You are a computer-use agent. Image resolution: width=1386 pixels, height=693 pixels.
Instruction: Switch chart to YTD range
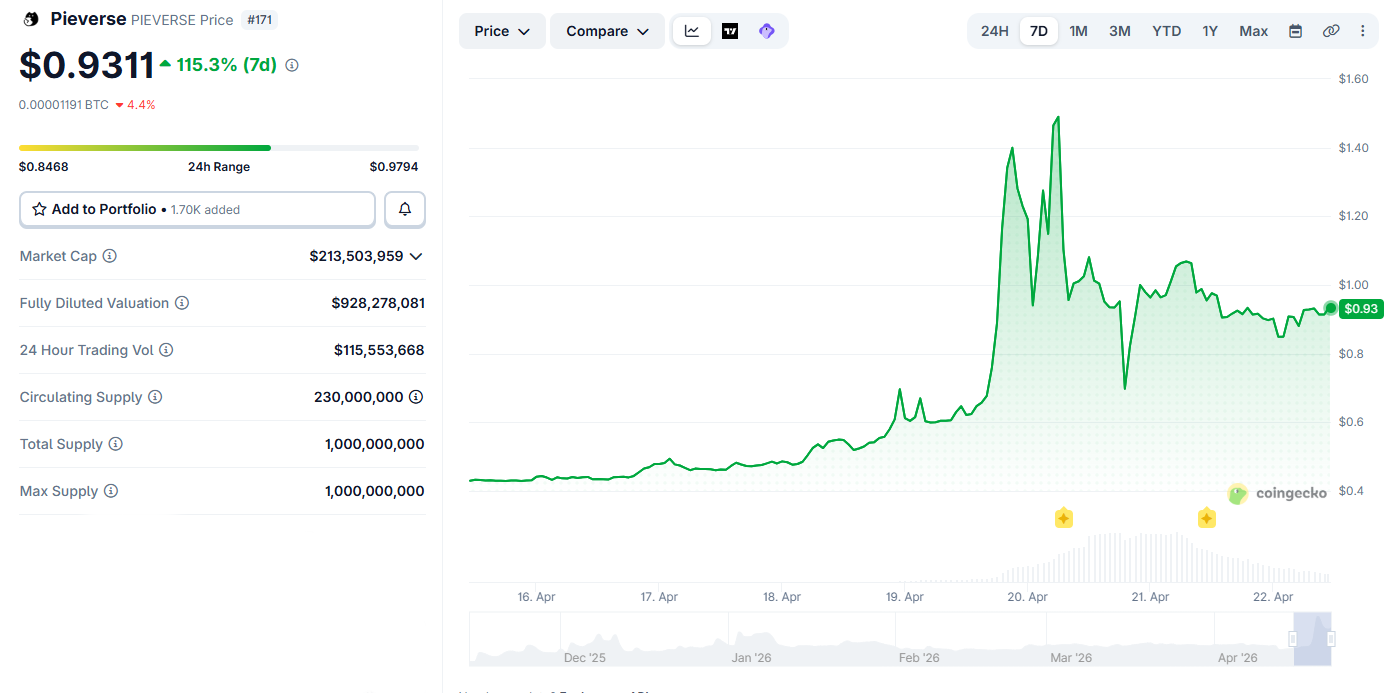pos(1166,31)
